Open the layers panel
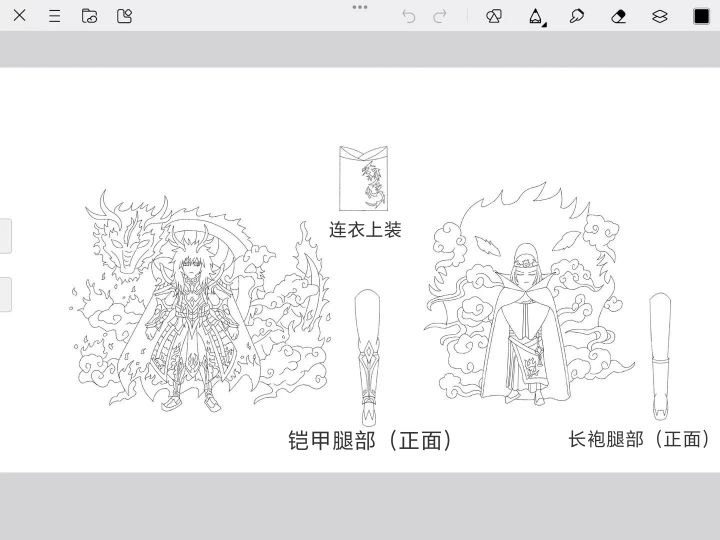 point(660,17)
